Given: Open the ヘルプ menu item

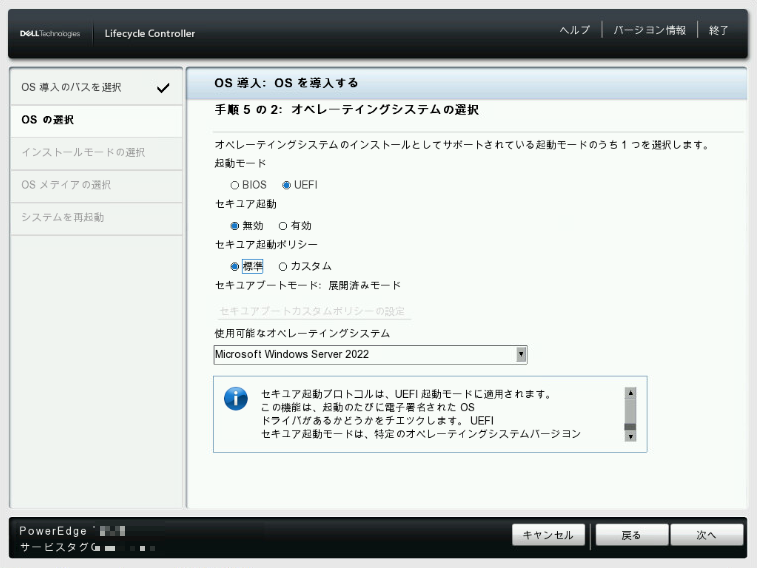Looking at the screenshot, I should pos(575,30).
